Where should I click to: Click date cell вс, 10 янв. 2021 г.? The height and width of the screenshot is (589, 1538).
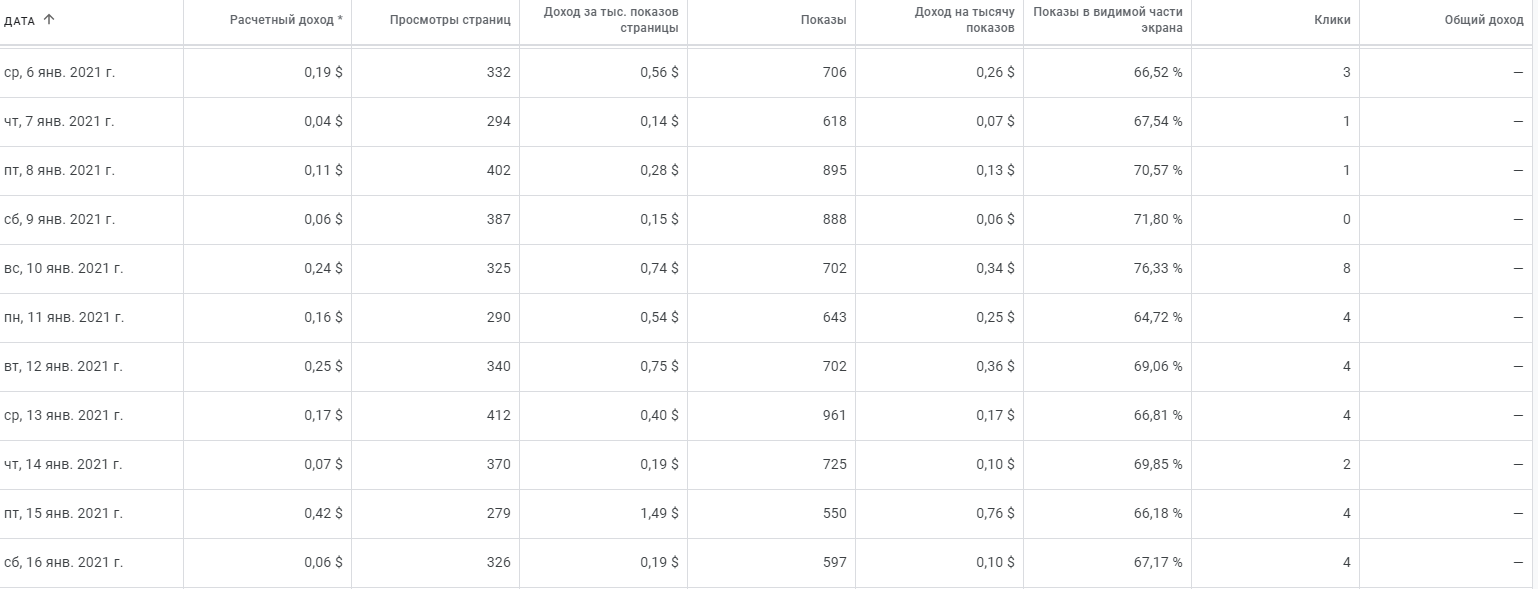(64, 268)
